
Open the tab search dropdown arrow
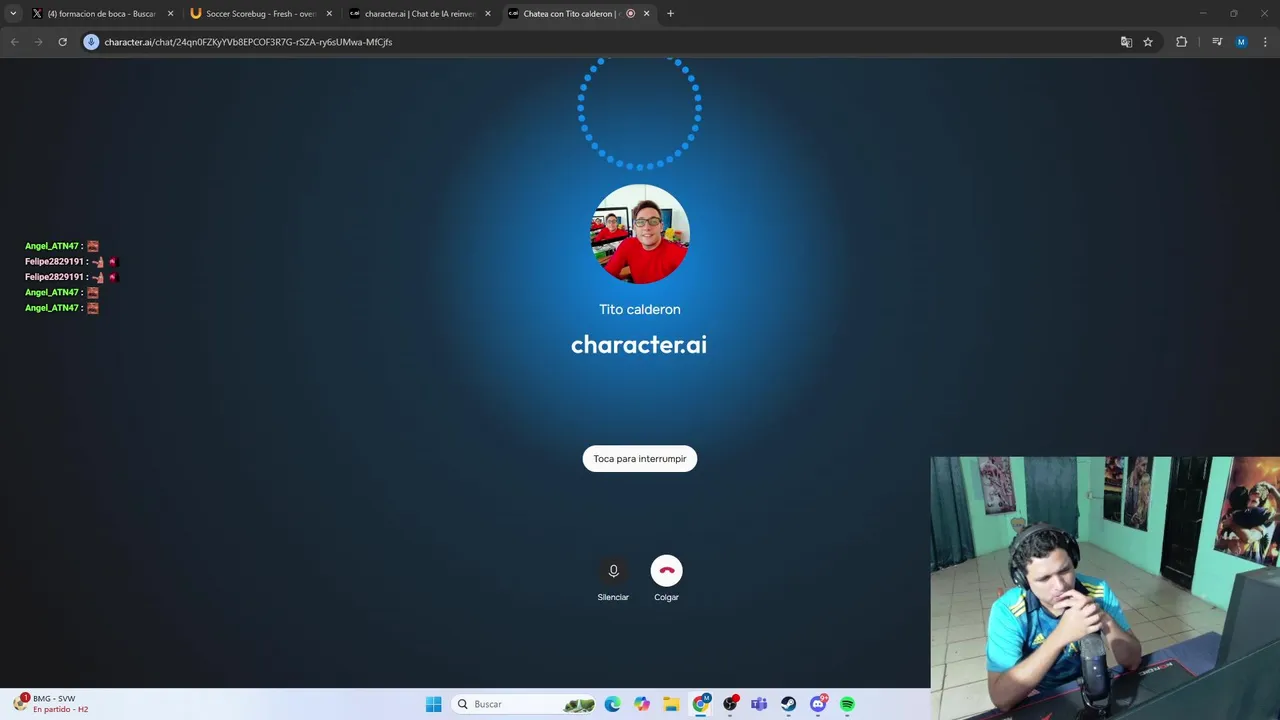13,14
